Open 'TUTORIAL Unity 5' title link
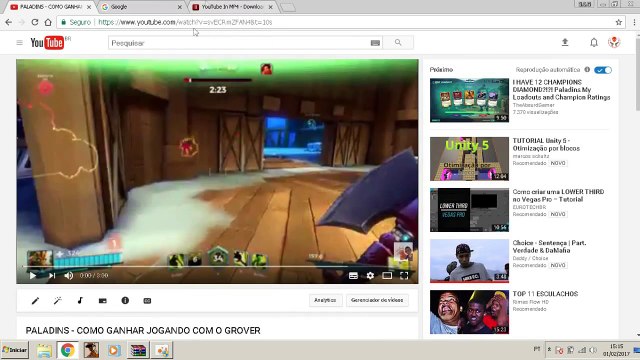Image resolution: width=640 pixels, height=360 pixels. pos(546,144)
